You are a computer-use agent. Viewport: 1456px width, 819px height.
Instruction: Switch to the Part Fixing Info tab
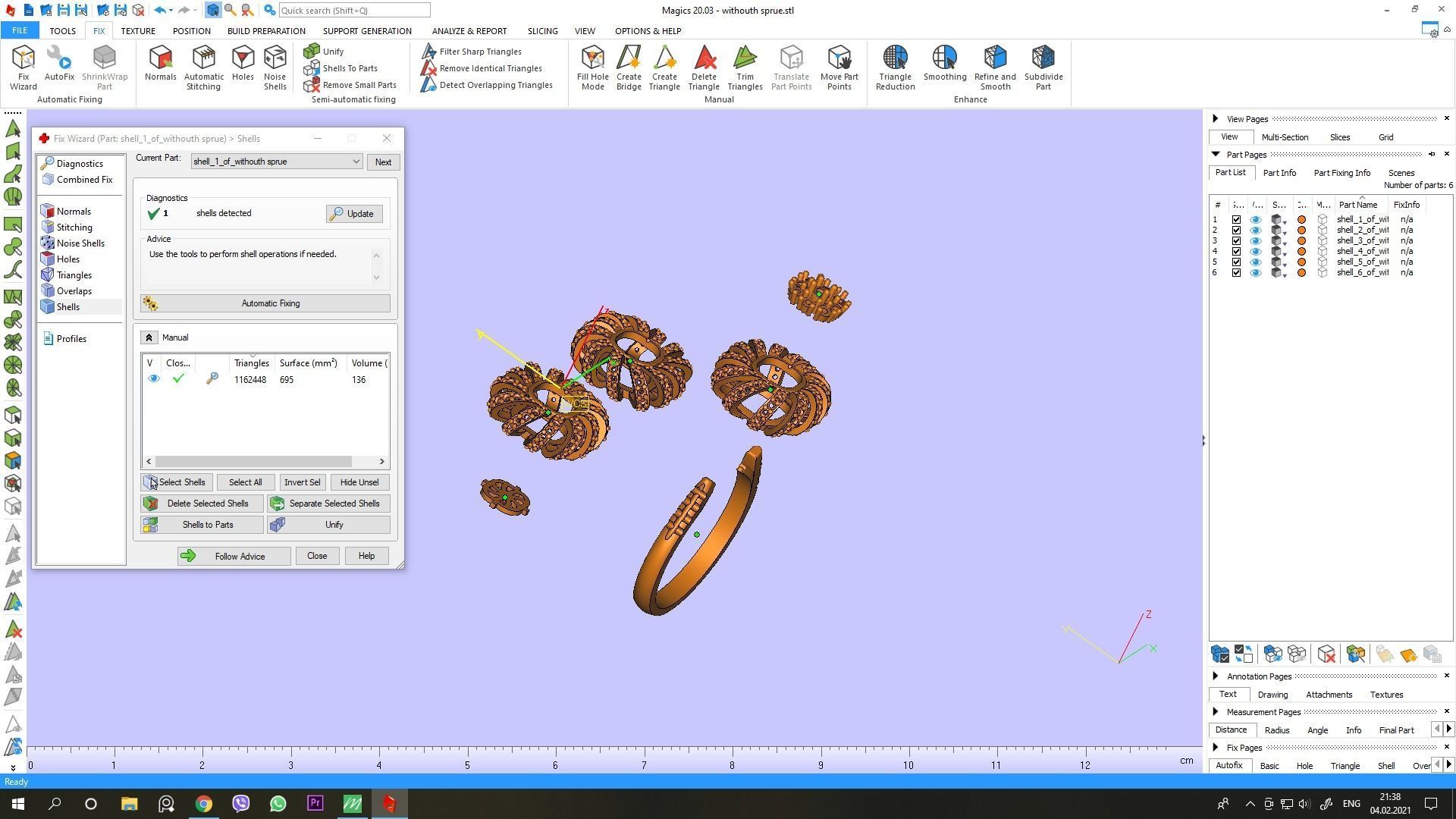tap(1341, 173)
